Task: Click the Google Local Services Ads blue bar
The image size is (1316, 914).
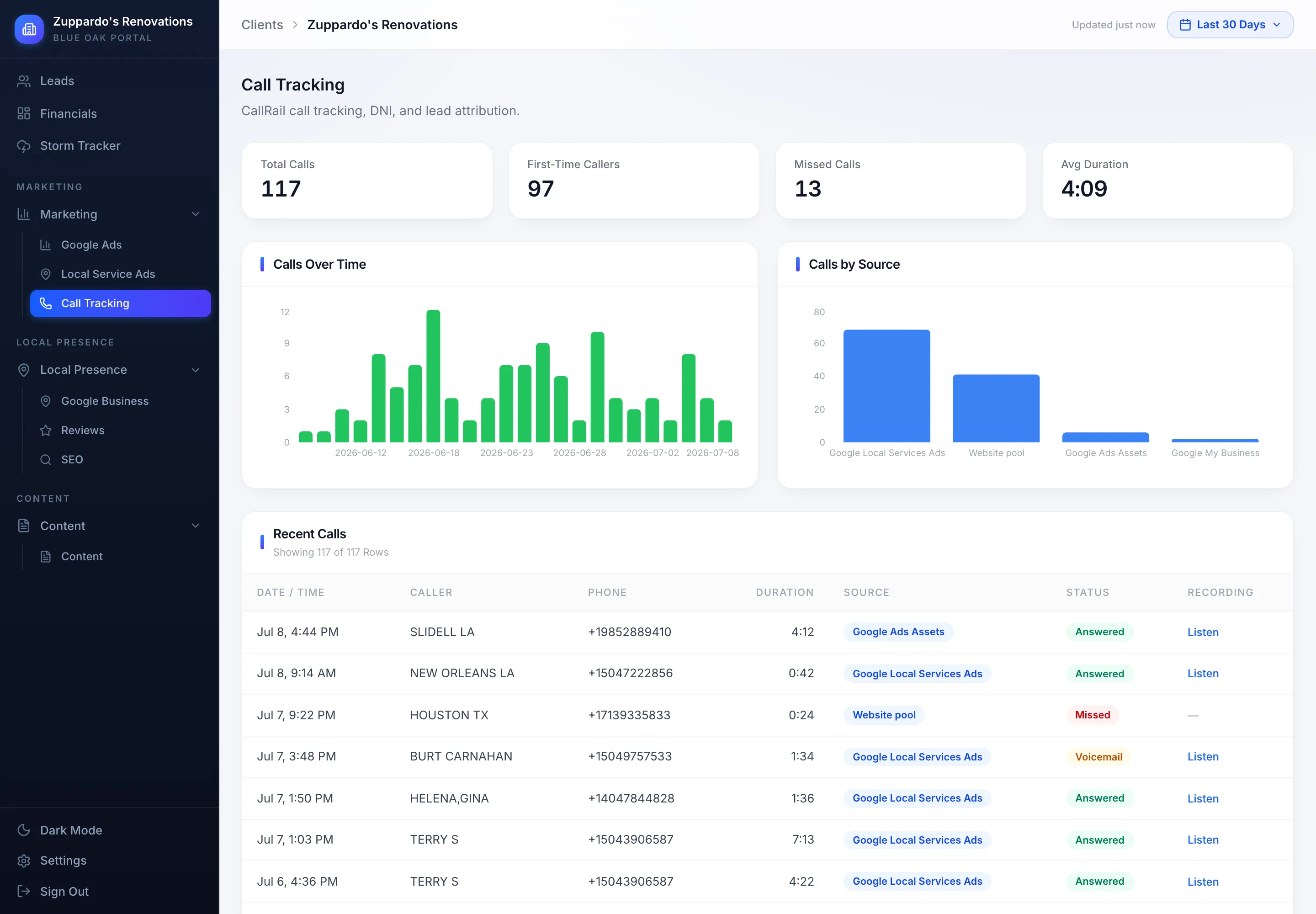Action: point(886,386)
